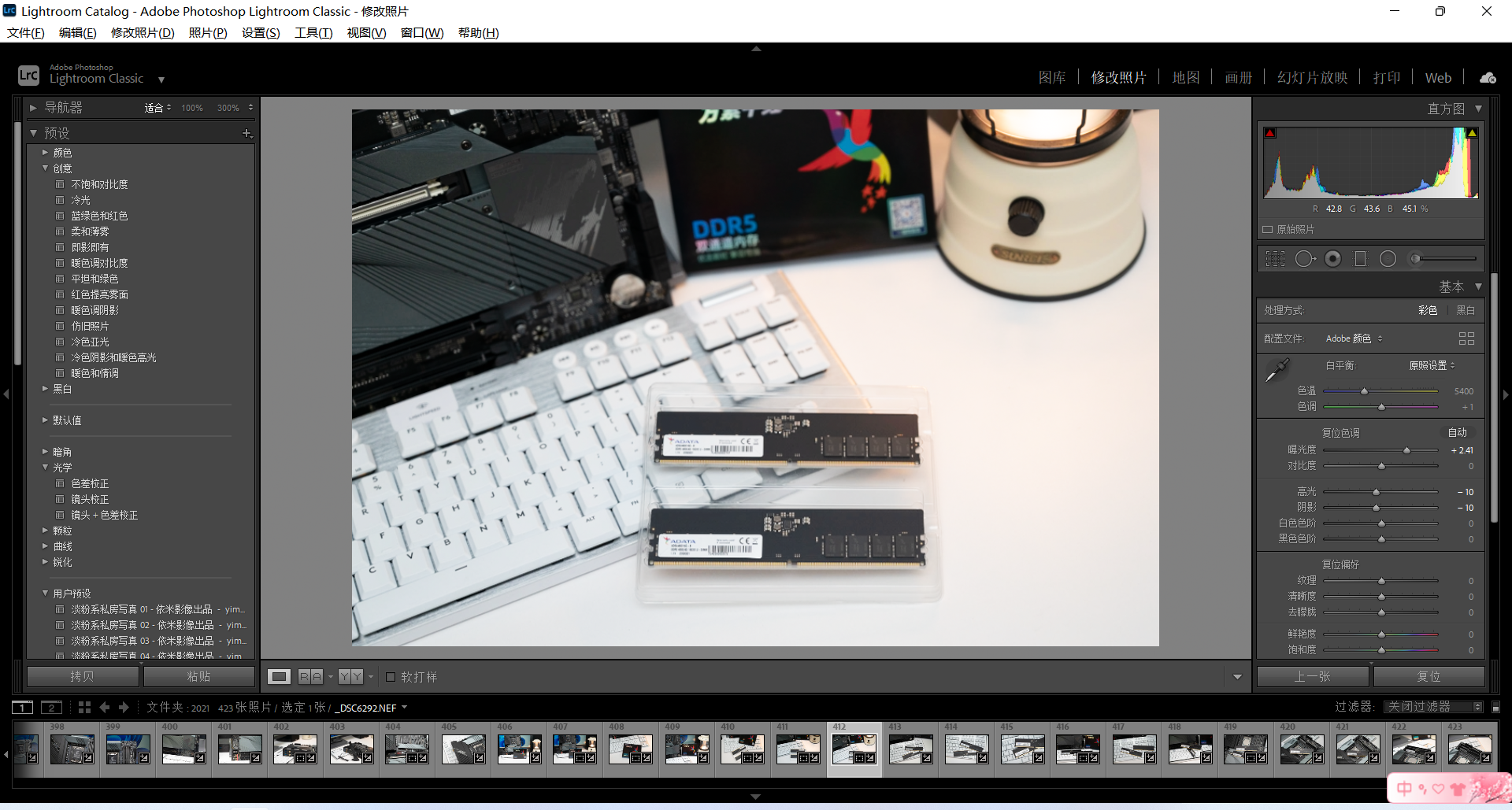Expand the 颜色 preset group

(45, 153)
